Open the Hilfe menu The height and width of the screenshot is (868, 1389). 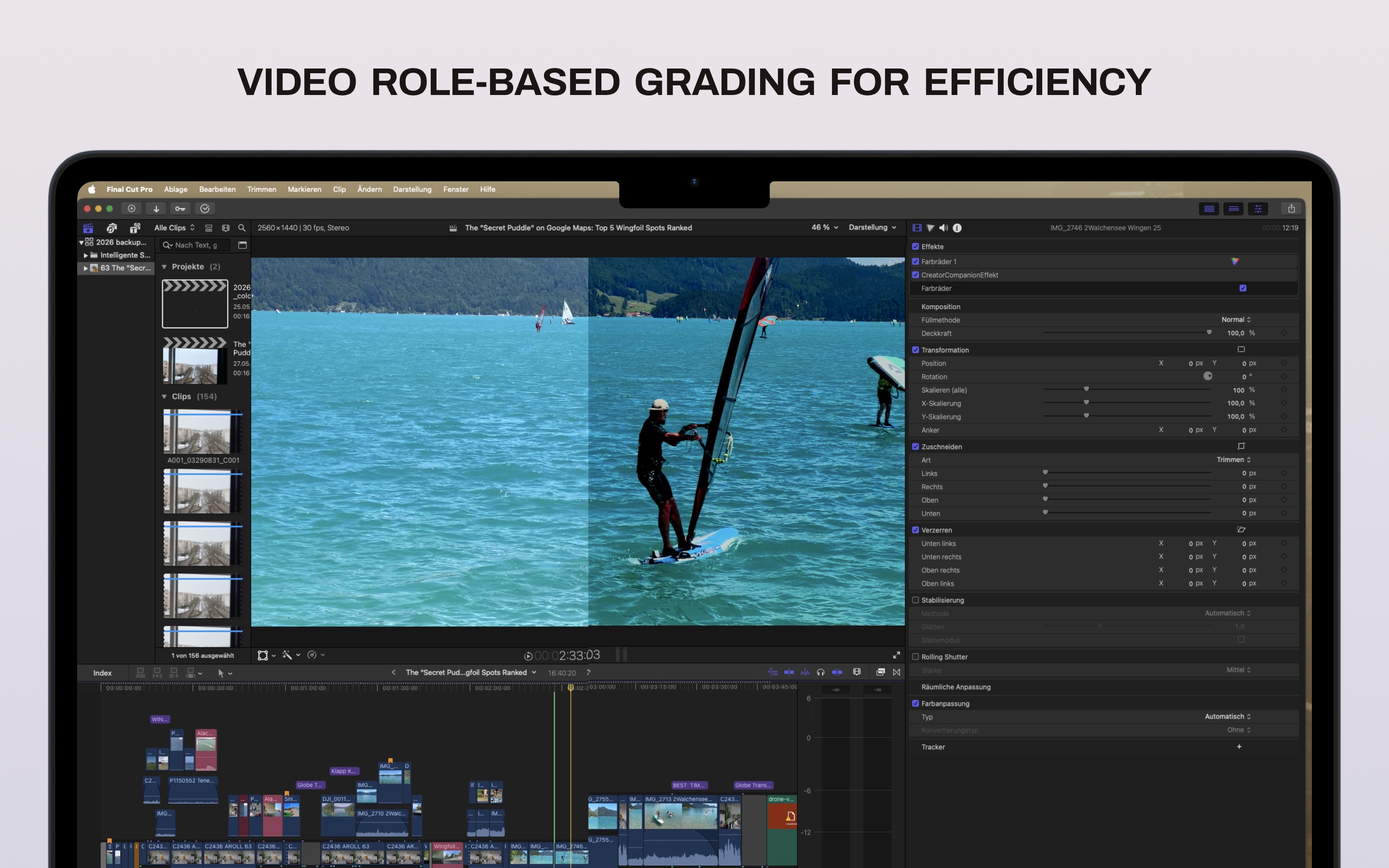[487, 190]
